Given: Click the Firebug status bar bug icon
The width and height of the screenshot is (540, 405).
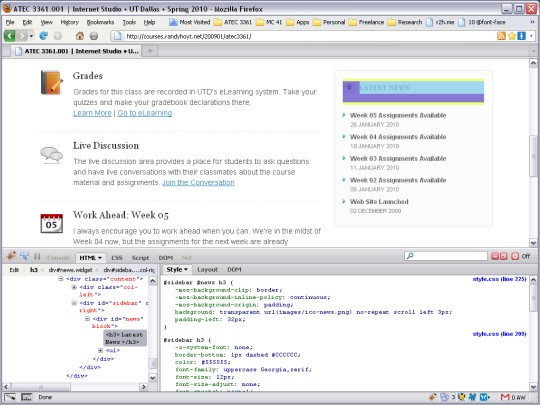Looking at the screenshot, I should (433, 397).
